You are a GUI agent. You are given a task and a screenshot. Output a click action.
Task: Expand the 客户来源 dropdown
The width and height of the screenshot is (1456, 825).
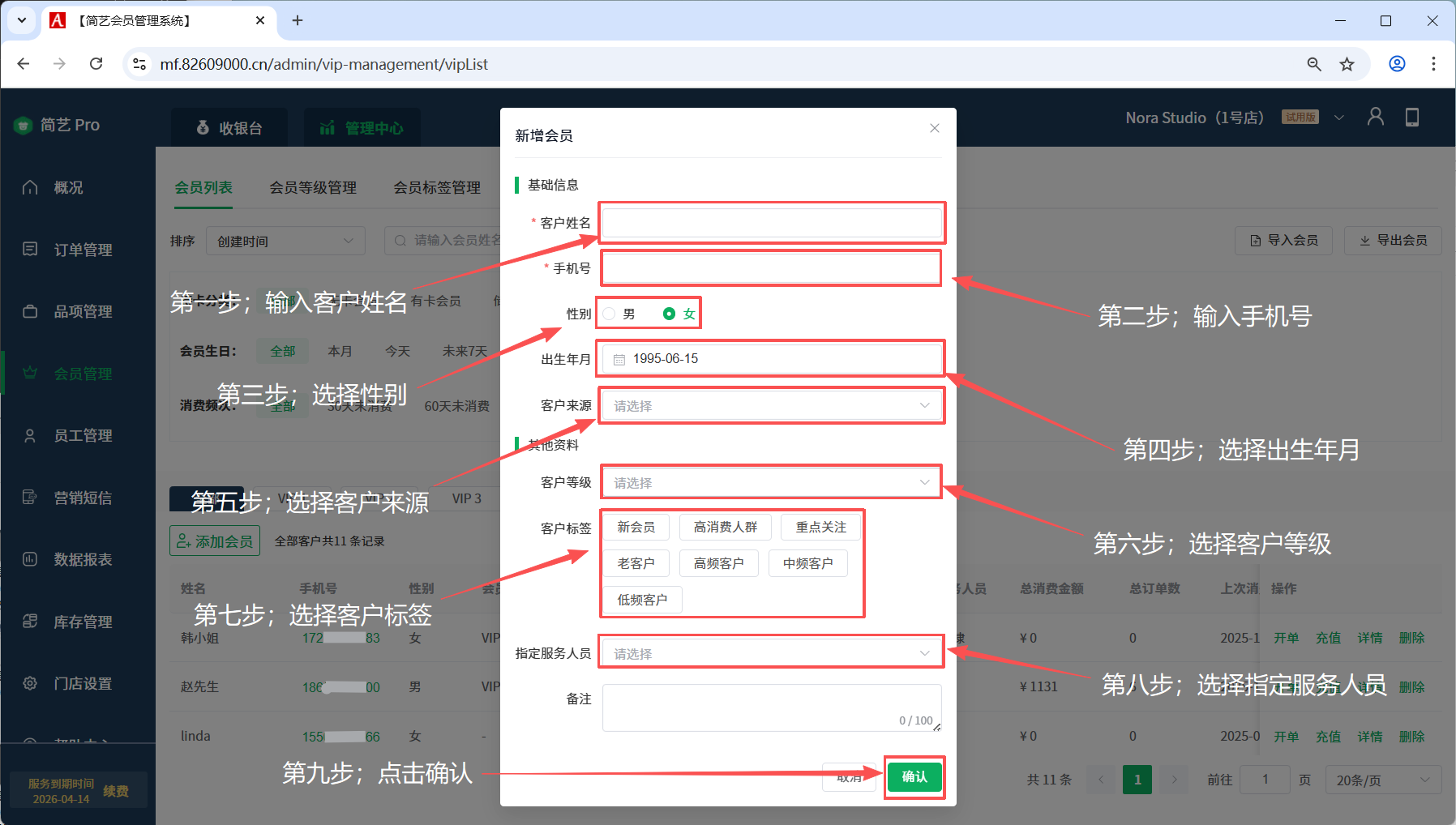point(771,406)
